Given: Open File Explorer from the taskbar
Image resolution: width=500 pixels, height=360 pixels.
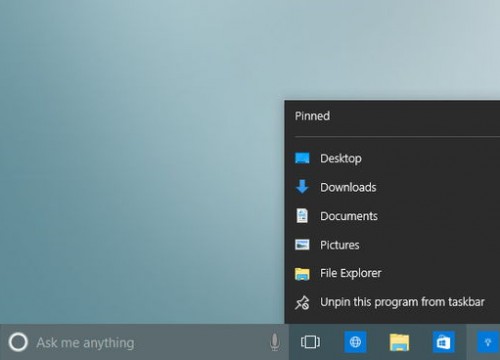Looking at the screenshot, I should click(399, 342).
